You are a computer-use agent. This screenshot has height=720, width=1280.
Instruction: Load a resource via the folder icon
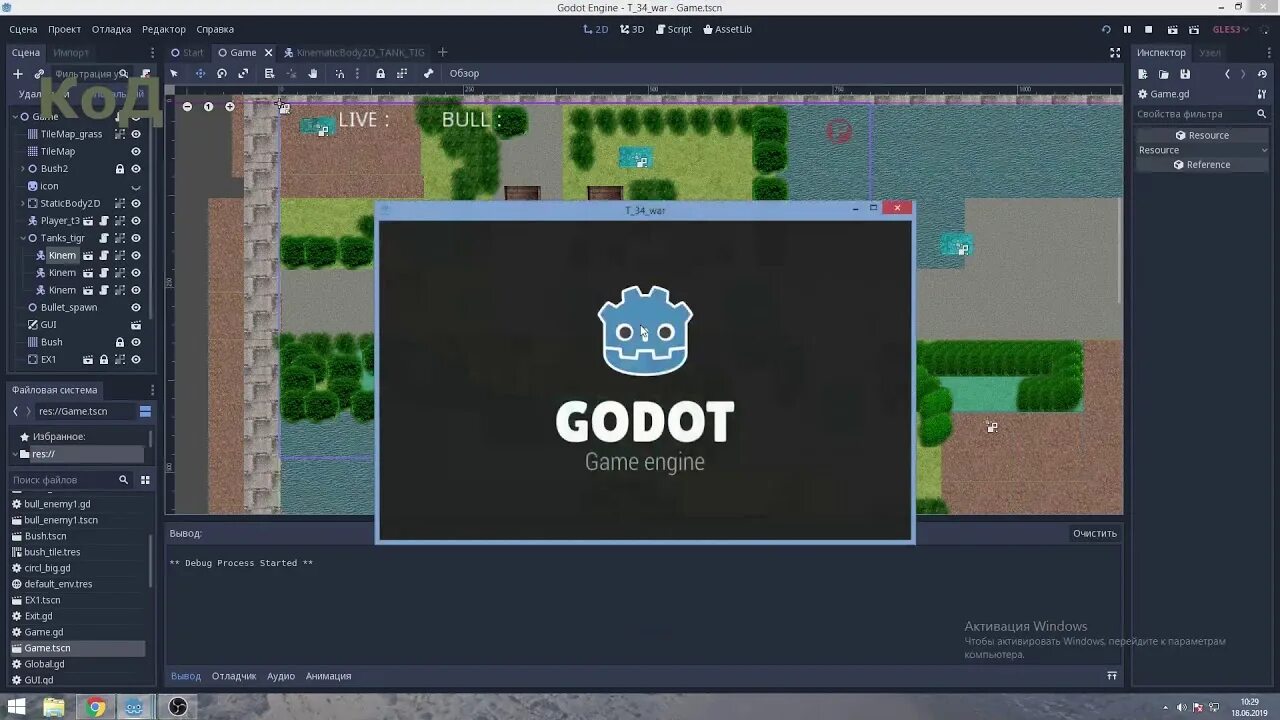tap(1163, 73)
